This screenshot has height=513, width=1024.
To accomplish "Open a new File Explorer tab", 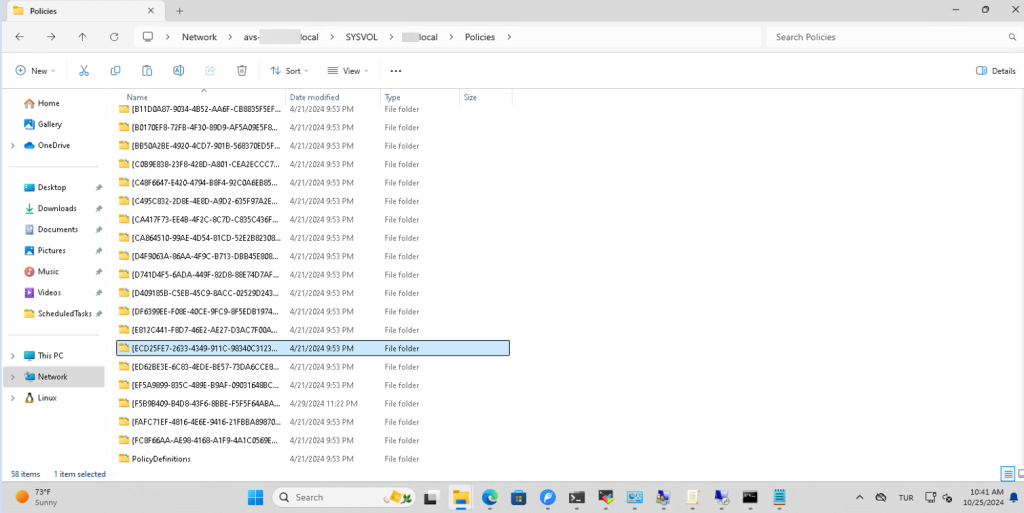I will [180, 10].
